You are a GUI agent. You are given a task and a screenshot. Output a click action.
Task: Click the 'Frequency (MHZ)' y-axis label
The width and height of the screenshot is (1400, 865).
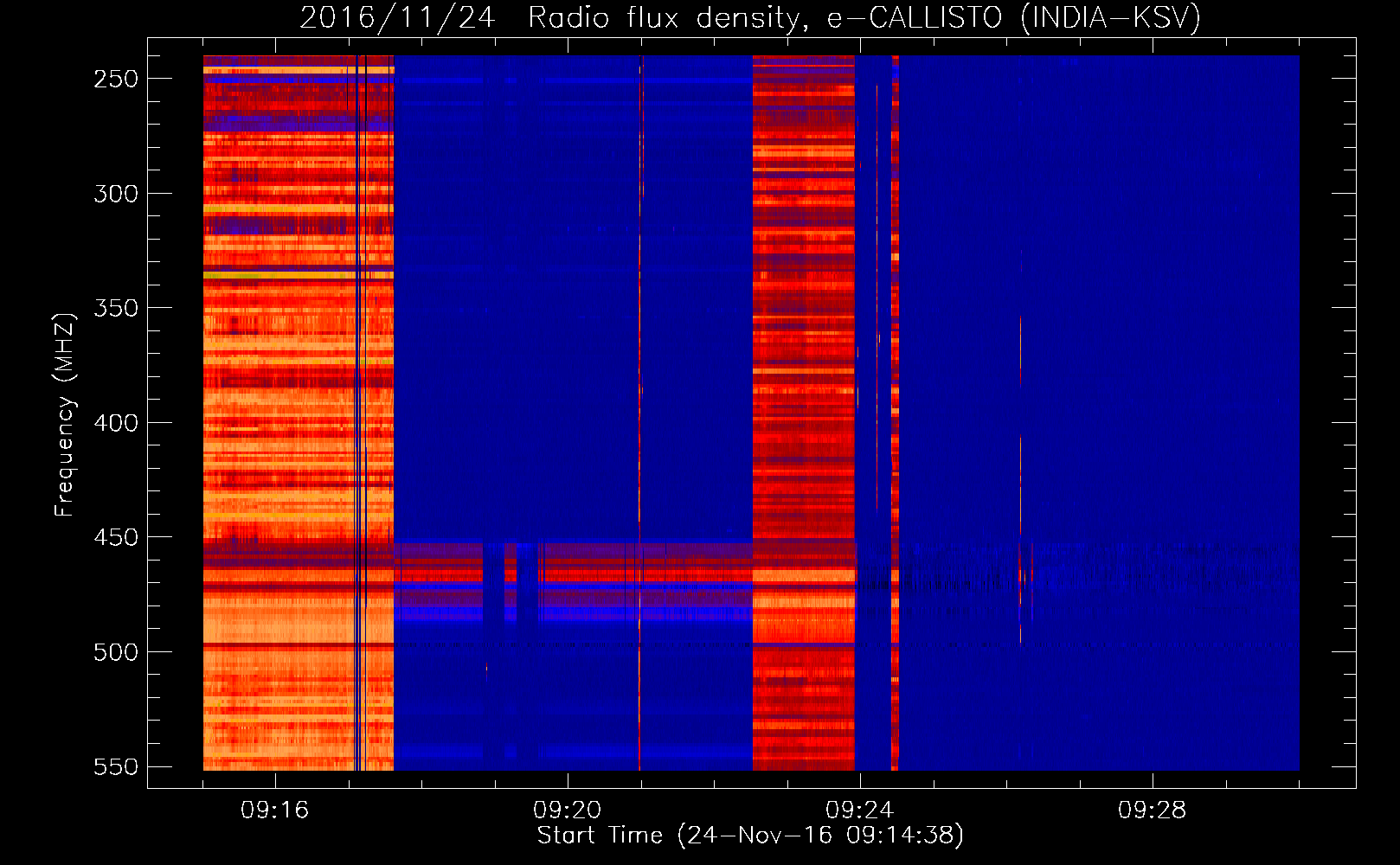[x=65, y=415]
